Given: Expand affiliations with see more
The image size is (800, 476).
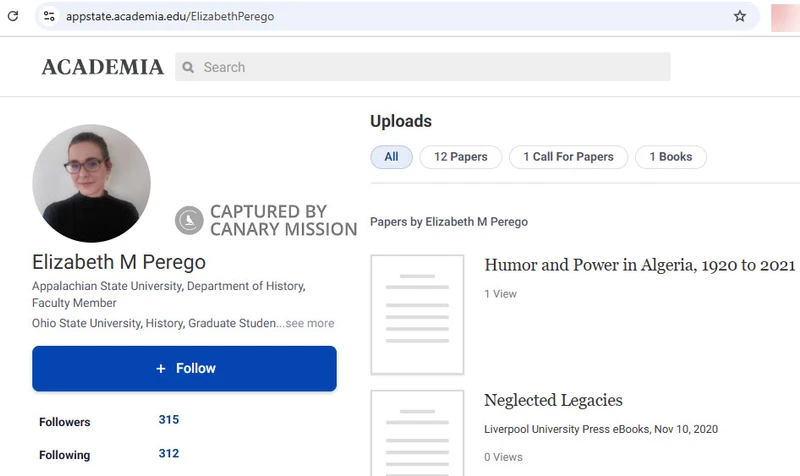Looking at the screenshot, I should pos(310,323).
